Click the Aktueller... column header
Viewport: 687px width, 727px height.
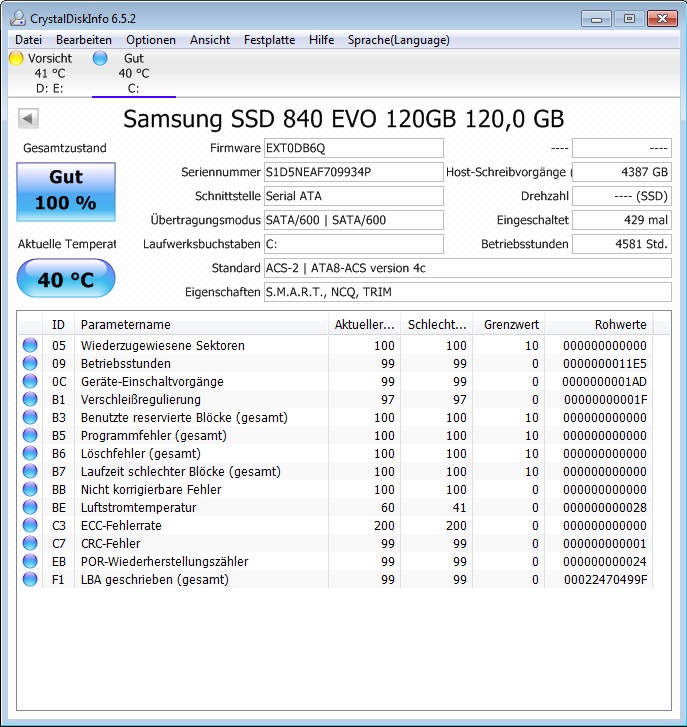tap(364, 325)
